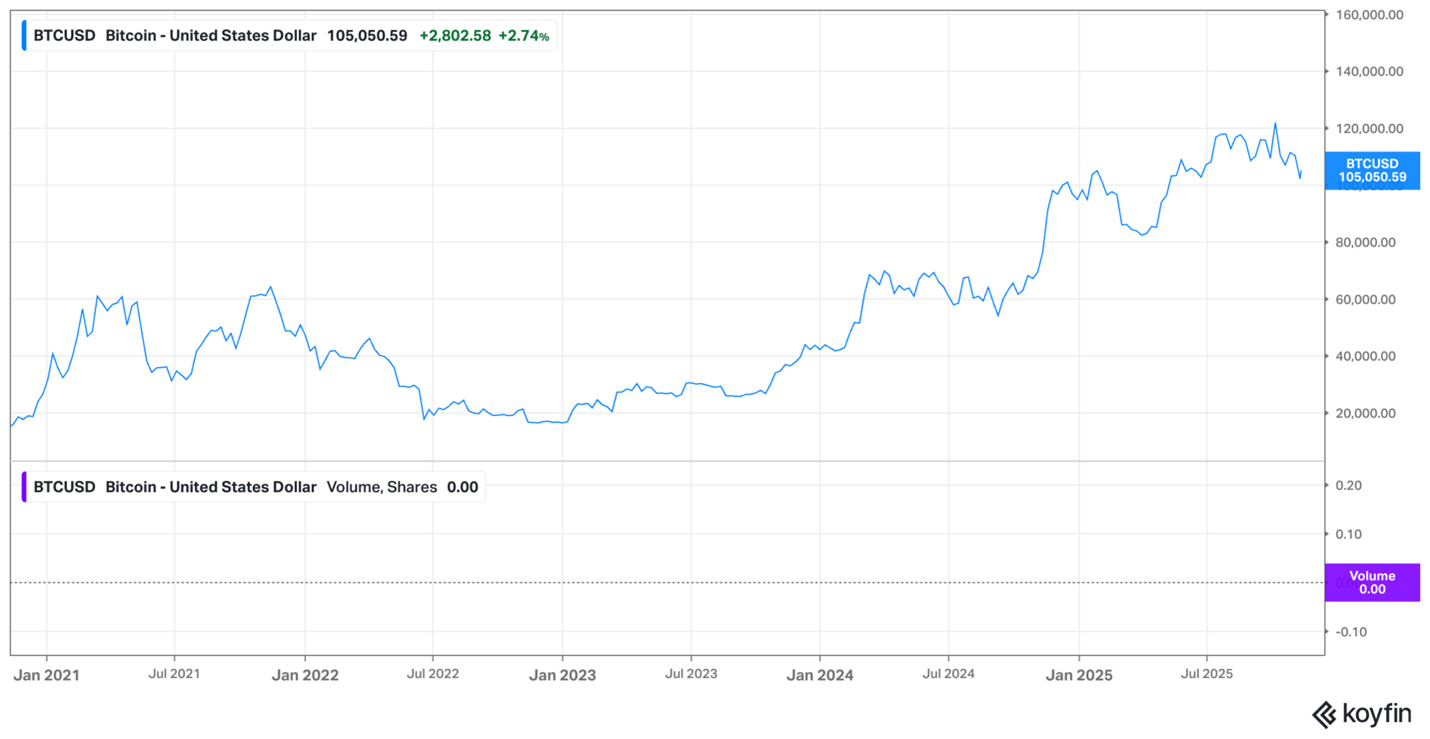The height and width of the screenshot is (739, 1430).
Task: Click the +2.74% percent change value
Action: click(x=524, y=35)
